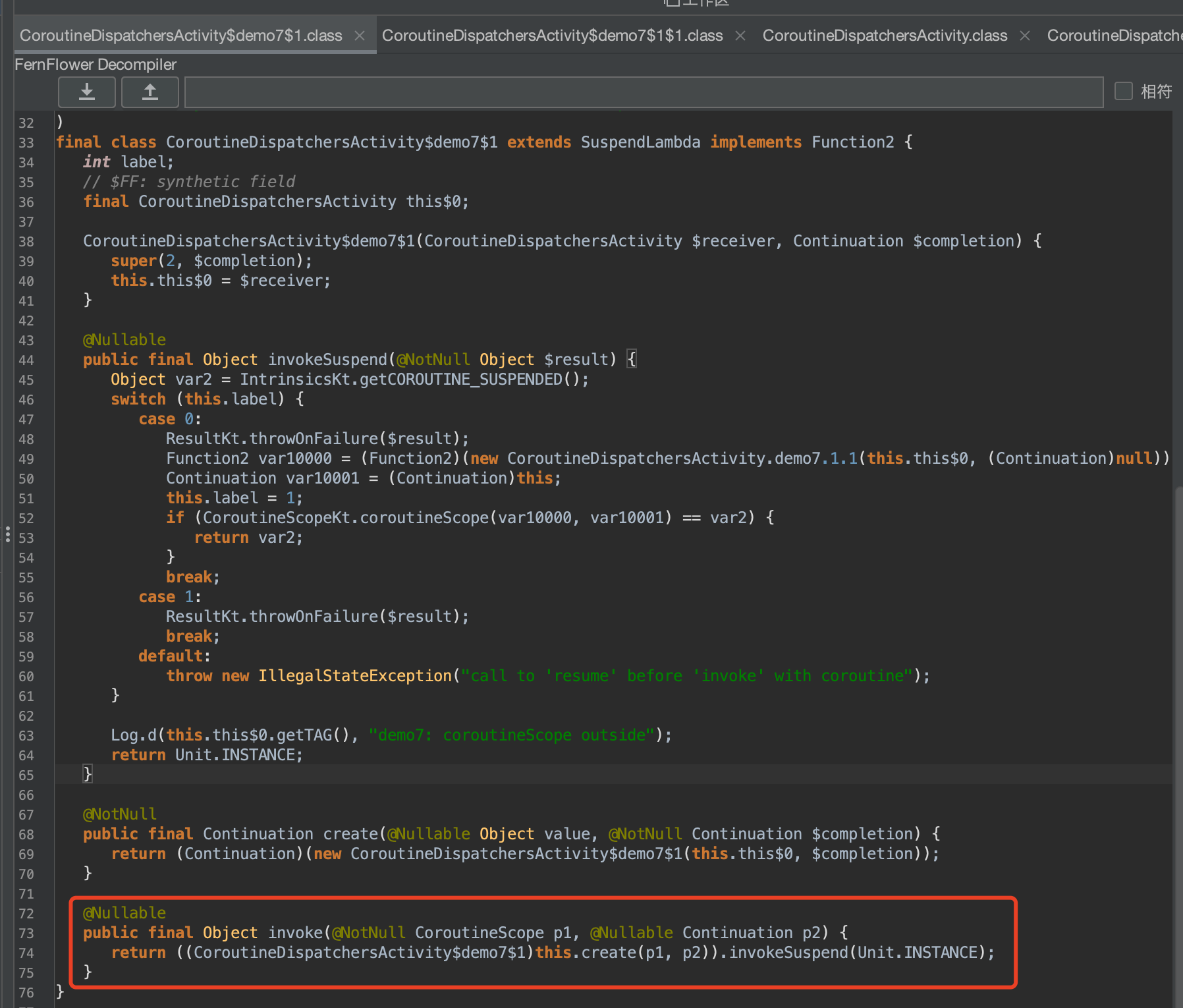Place cursor on invokeSuspend method name
This screenshot has width=1183, height=1008.
point(327,360)
